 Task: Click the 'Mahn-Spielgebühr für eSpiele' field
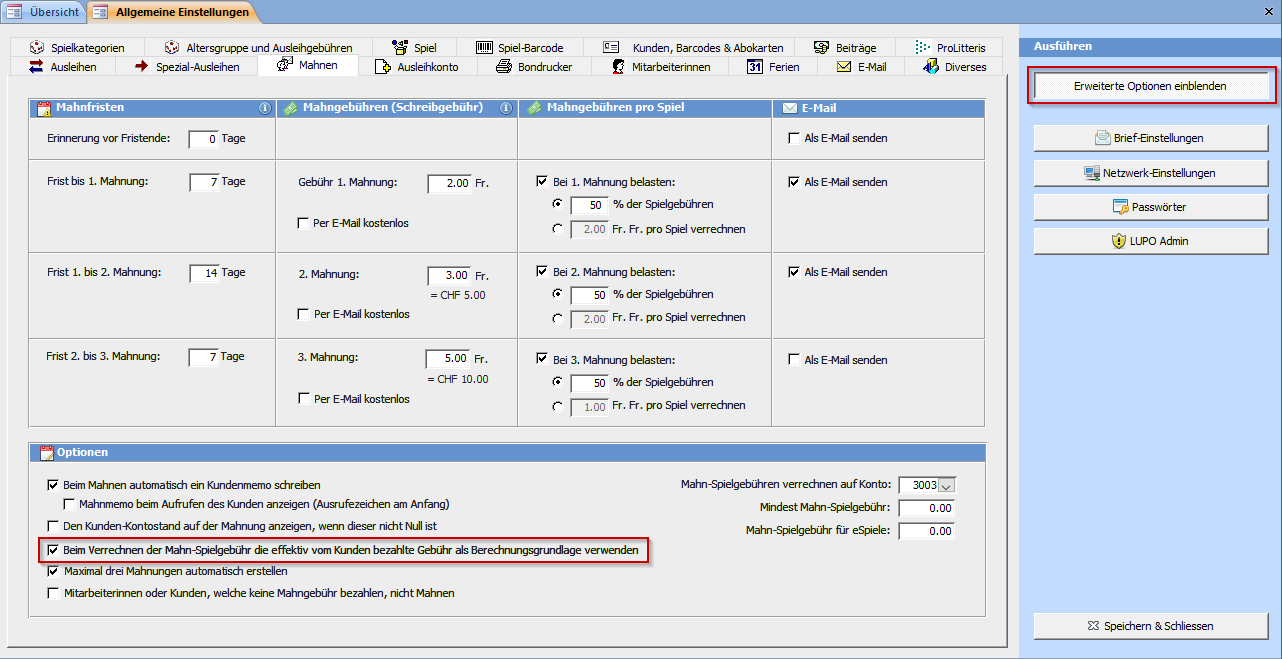(x=927, y=531)
